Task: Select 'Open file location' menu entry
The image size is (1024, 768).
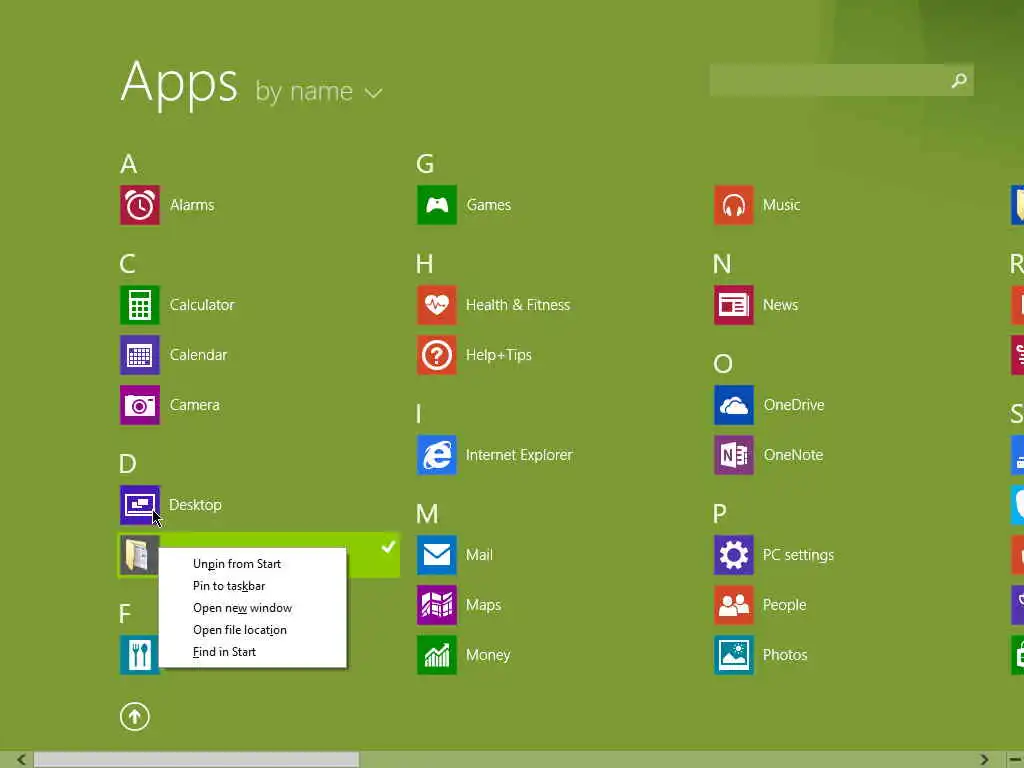Action: tap(240, 630)
